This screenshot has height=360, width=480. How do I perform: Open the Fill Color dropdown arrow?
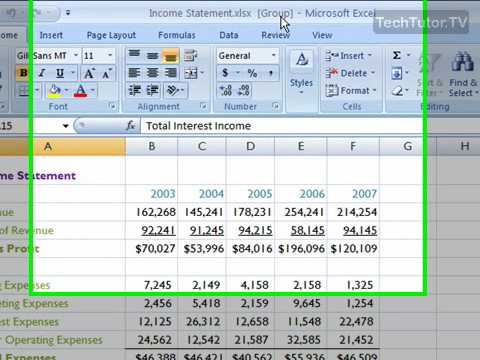[66, 90]
